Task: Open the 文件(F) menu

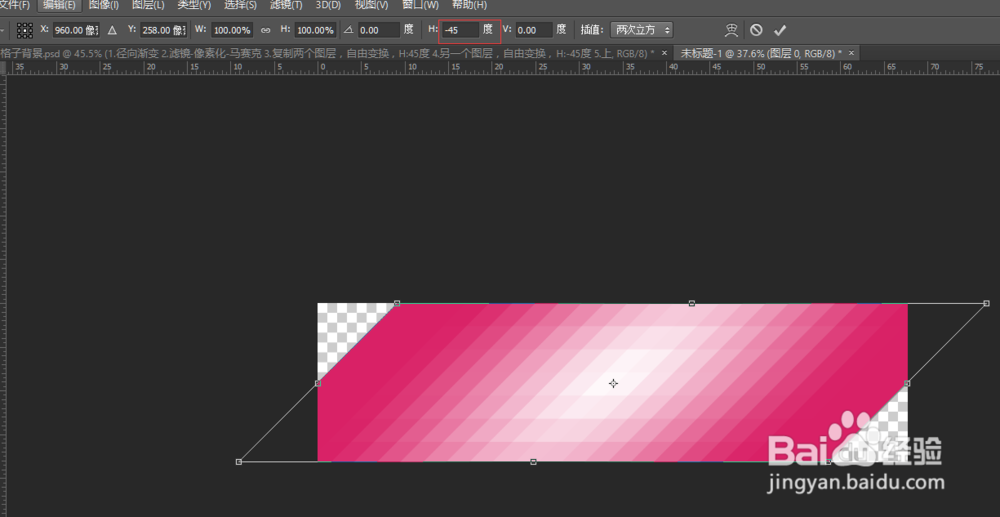Action: (x=15, y=5)
